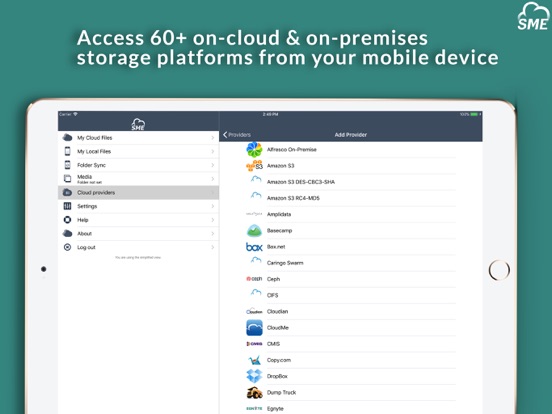Open My Local Files menu item
552x414 pixels.
click(138, 151)
